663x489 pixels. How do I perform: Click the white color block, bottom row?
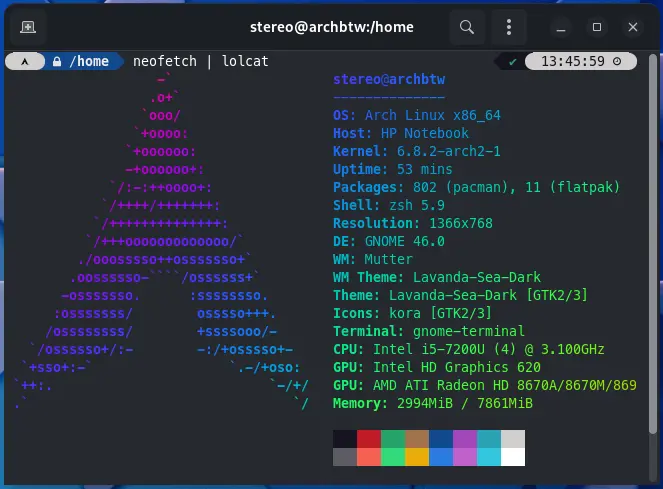click(x=513, y=457)
